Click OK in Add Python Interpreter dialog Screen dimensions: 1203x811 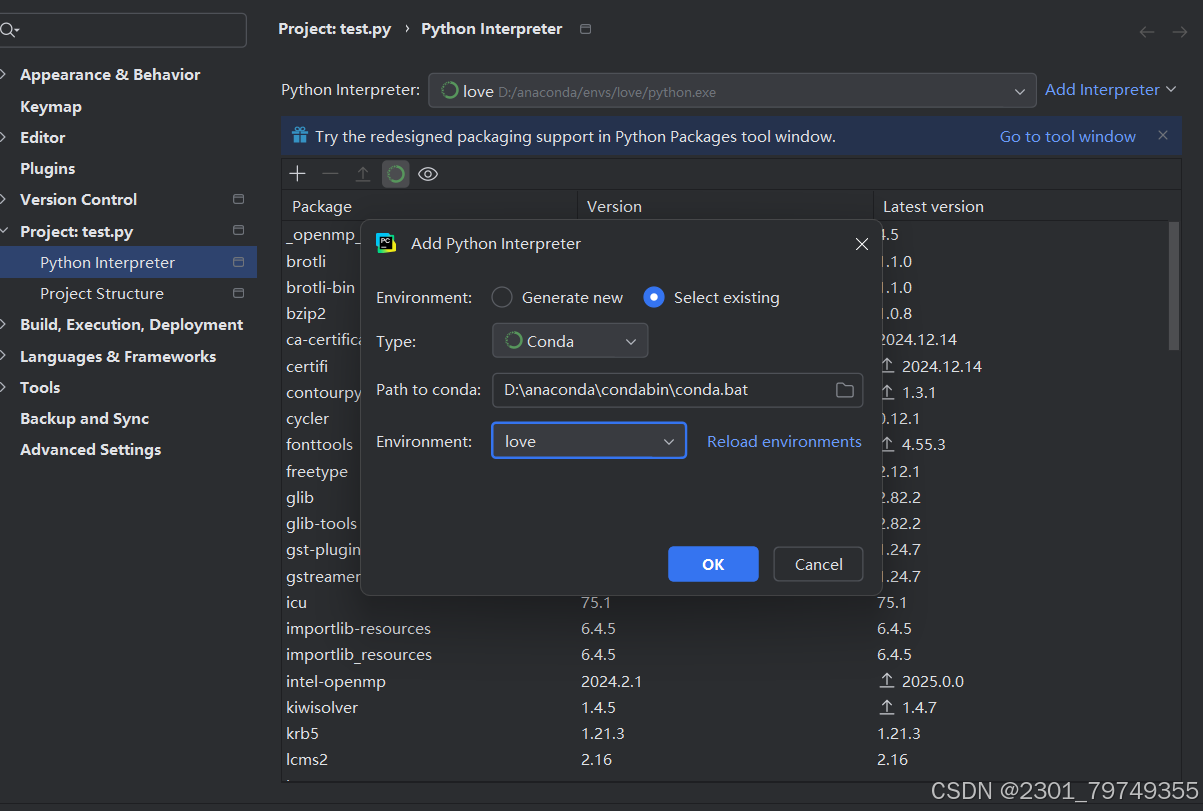tap(713, 564)
